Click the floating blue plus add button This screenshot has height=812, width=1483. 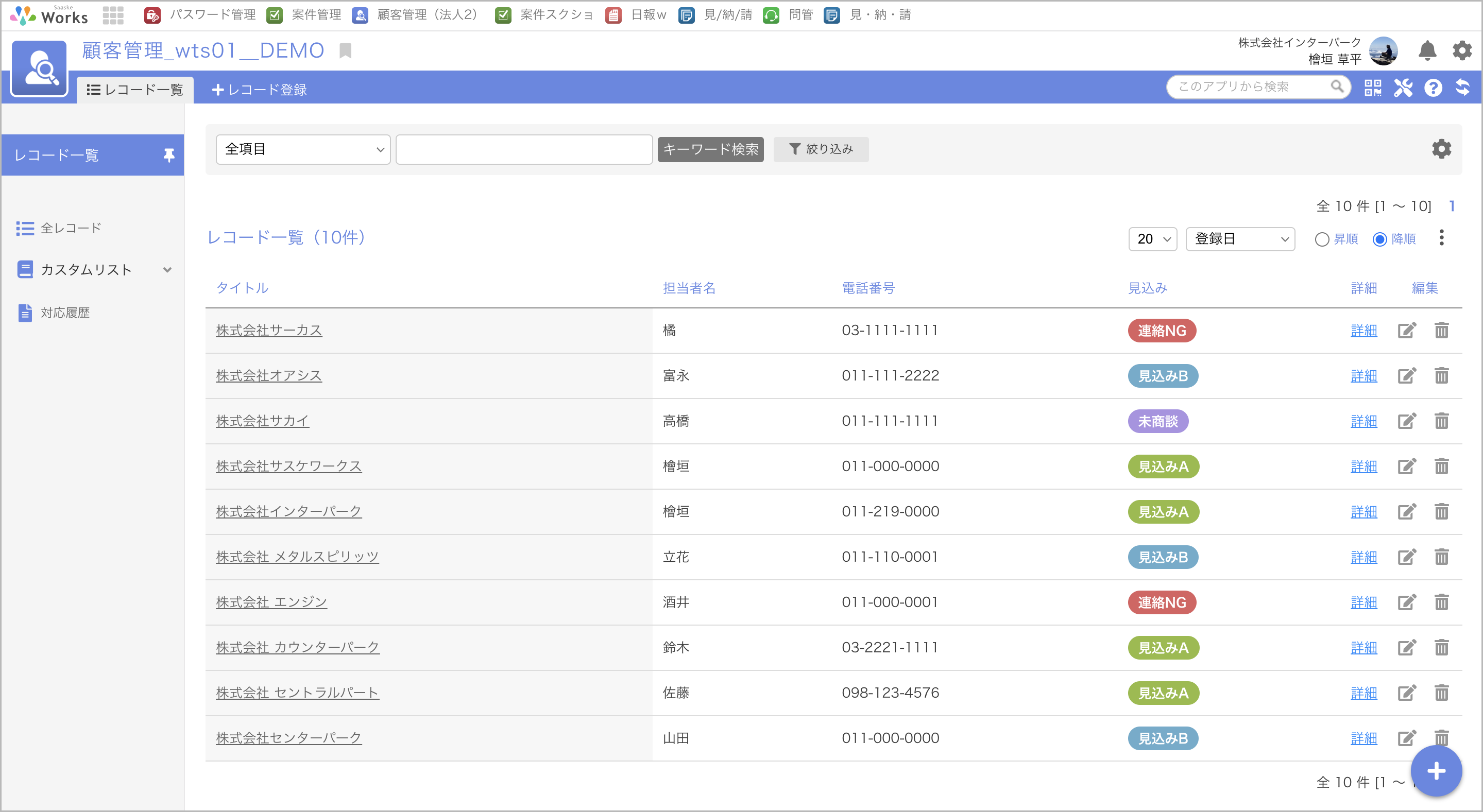point(1436,771)
